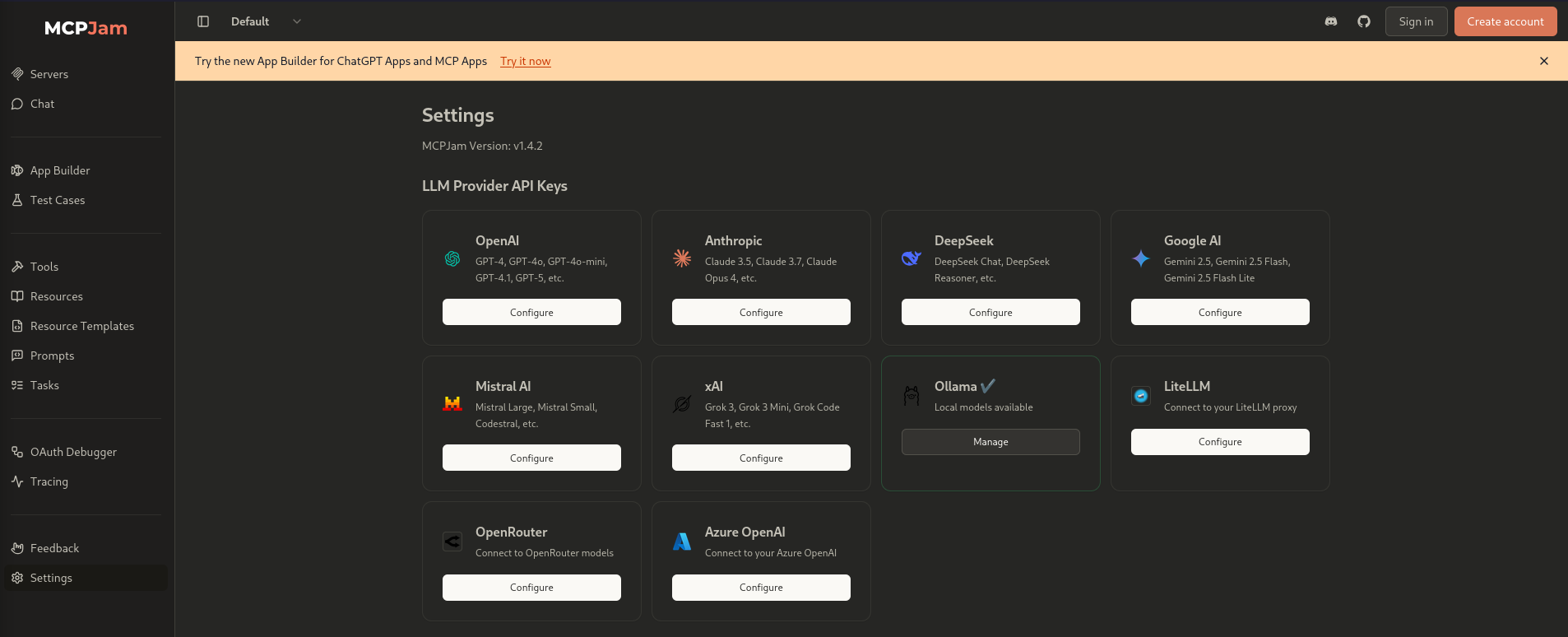Open Chat from the sidebar

point(86,104)
